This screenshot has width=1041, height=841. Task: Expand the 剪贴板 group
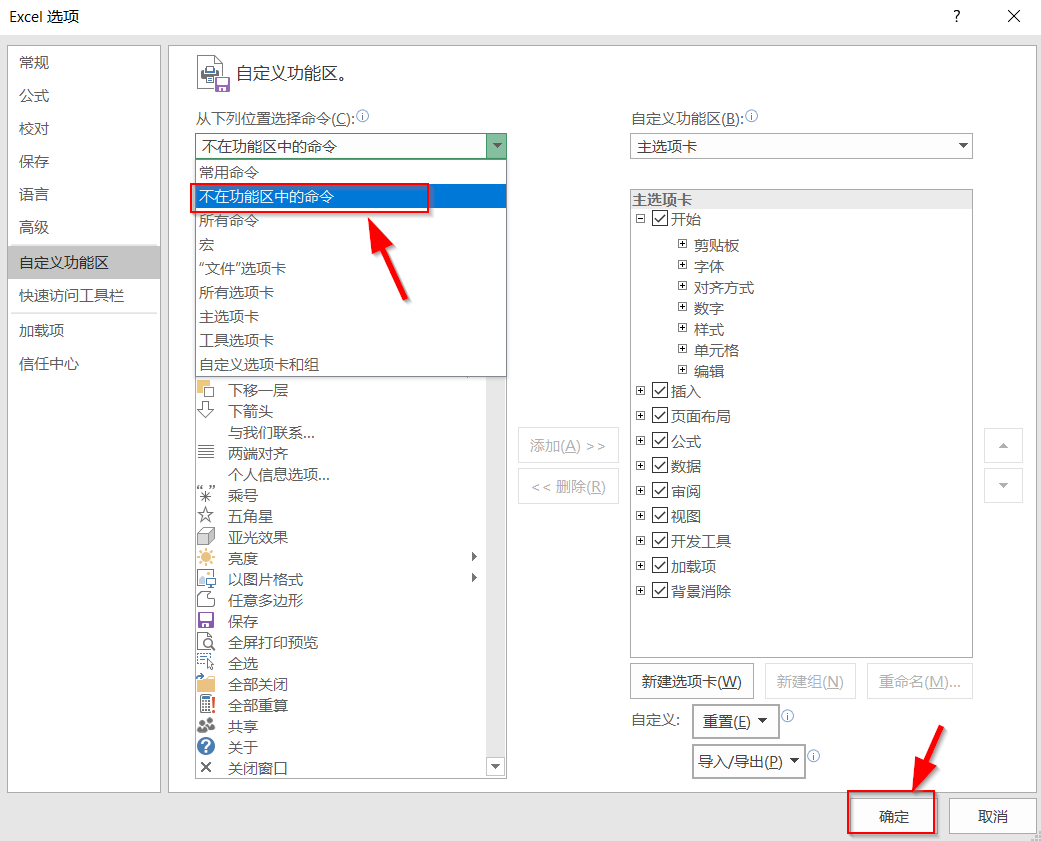pos(682,244)
